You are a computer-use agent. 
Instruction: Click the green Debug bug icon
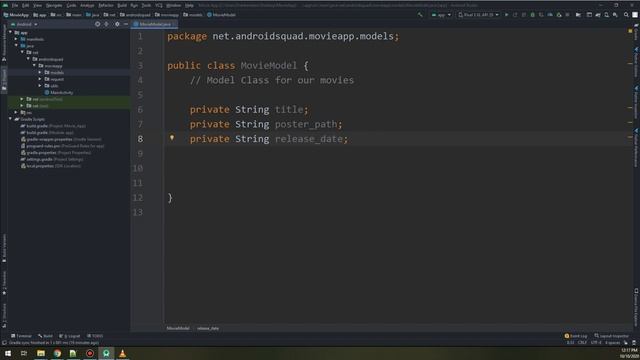click(532, 15)
